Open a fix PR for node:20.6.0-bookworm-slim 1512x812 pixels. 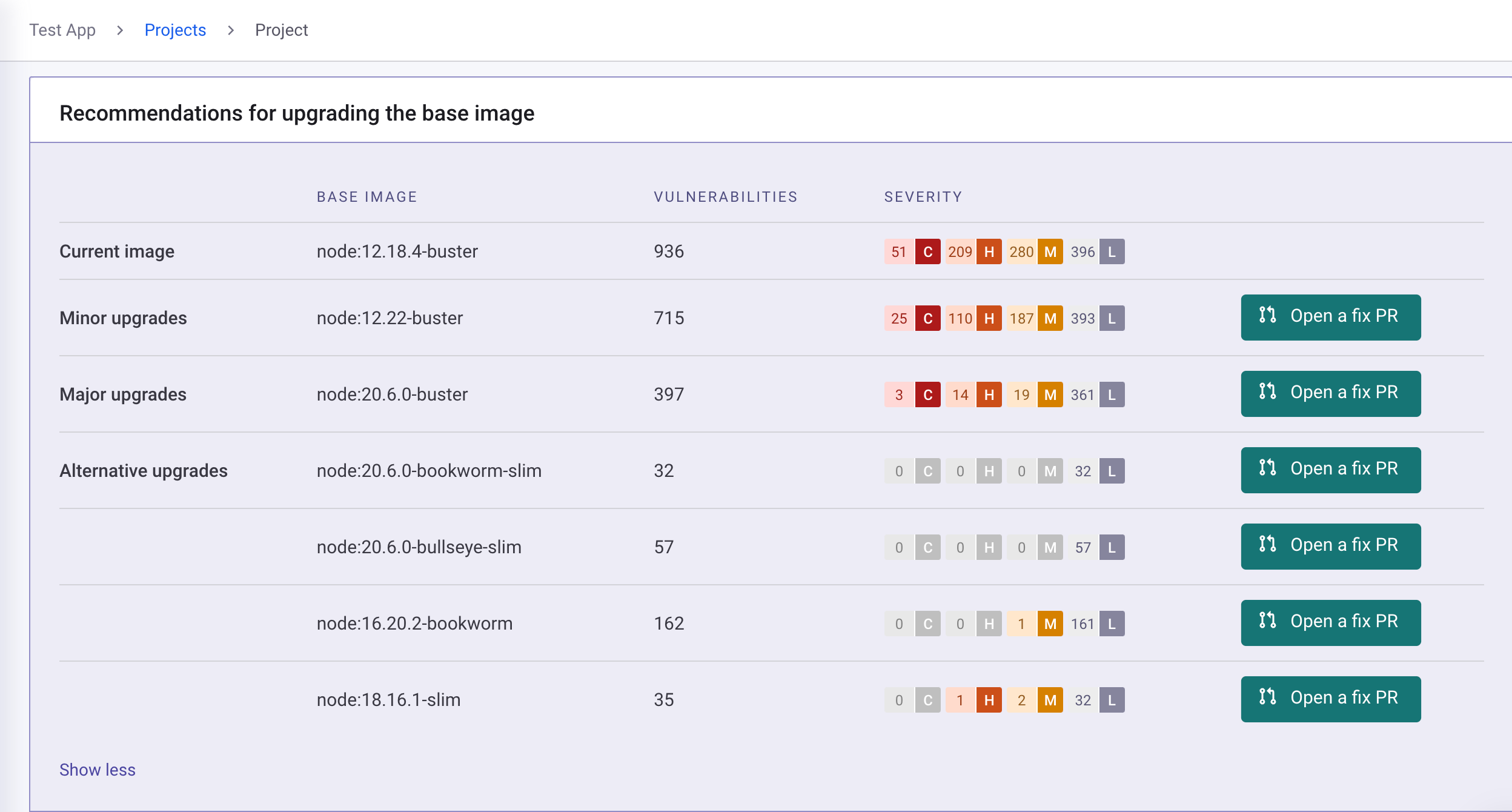[1330, 470]
